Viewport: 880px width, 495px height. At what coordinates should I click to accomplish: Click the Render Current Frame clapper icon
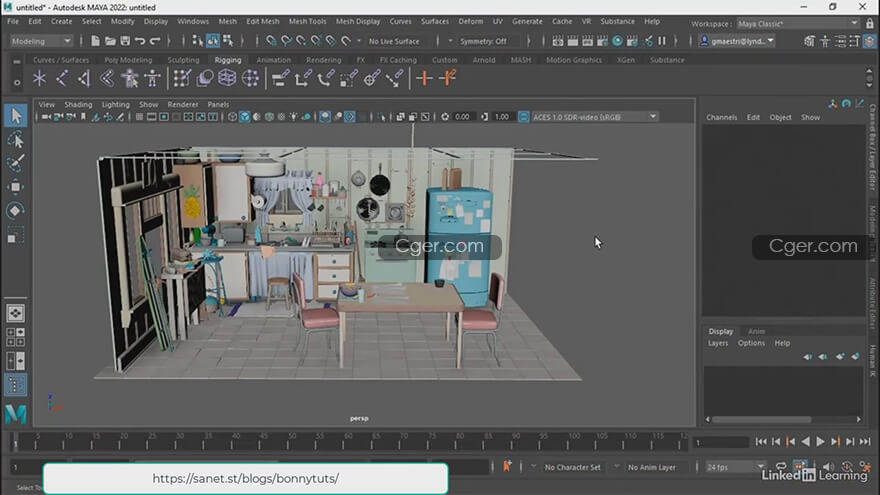tap(572, 41)
